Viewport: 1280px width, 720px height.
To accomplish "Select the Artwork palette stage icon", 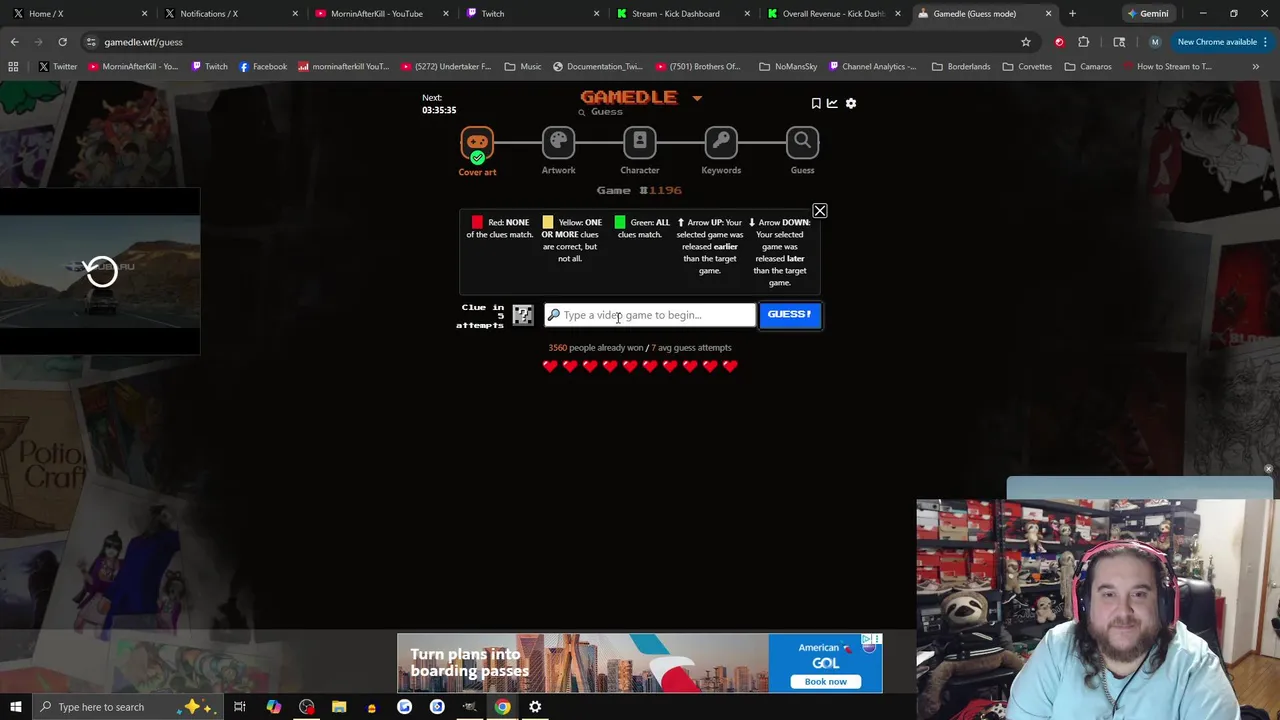I will 558,142.
